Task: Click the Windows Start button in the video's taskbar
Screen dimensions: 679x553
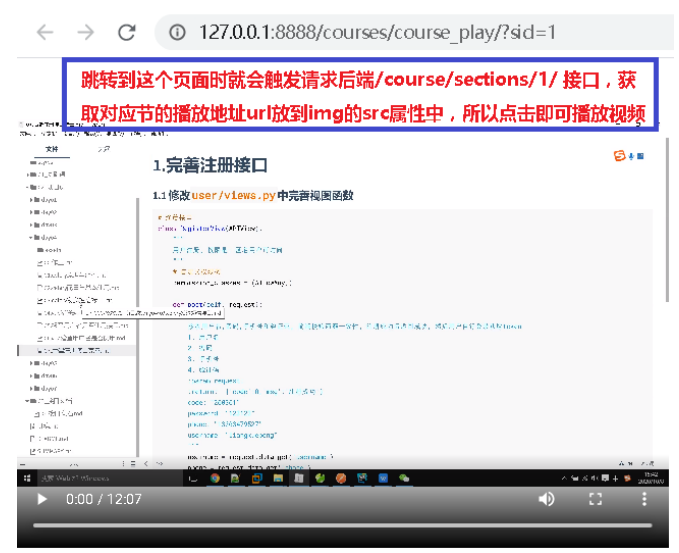Action: tap(27, 478)
